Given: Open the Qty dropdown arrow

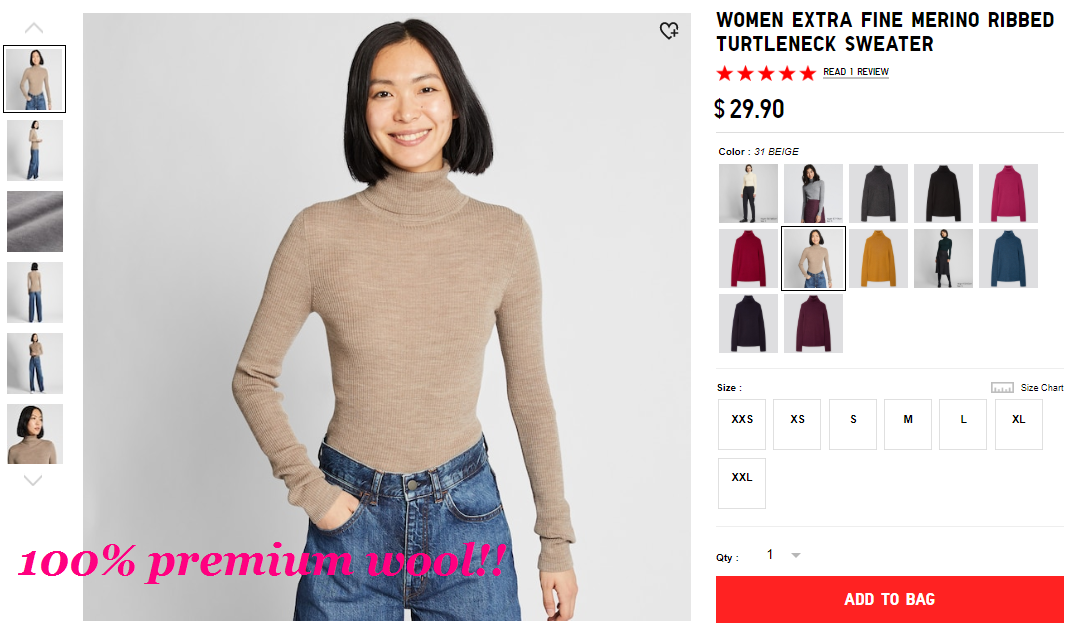Looking at the screenshot, I should (x=796, y=555).
